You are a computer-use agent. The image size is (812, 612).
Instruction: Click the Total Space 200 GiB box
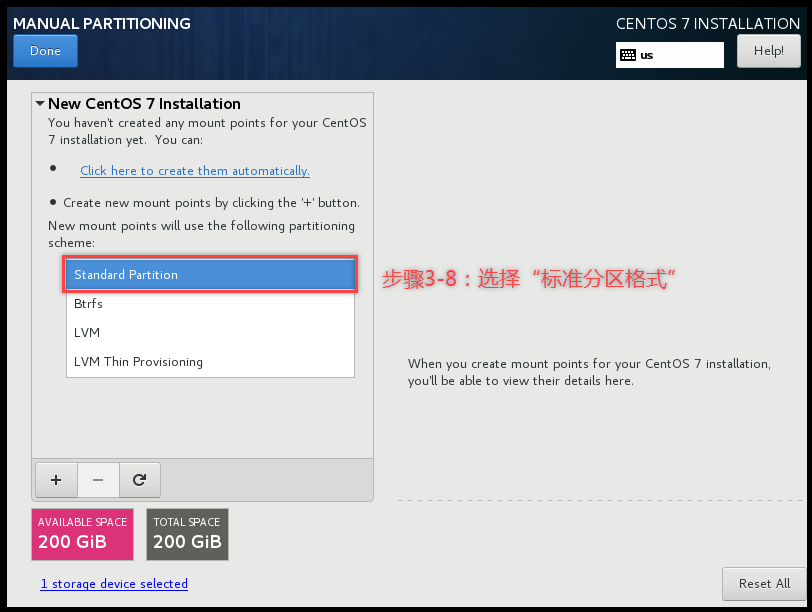tap(187, 534)
